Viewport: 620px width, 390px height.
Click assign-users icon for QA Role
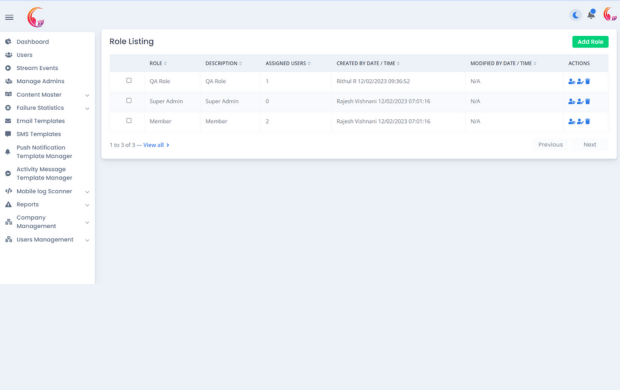point(571,81)
